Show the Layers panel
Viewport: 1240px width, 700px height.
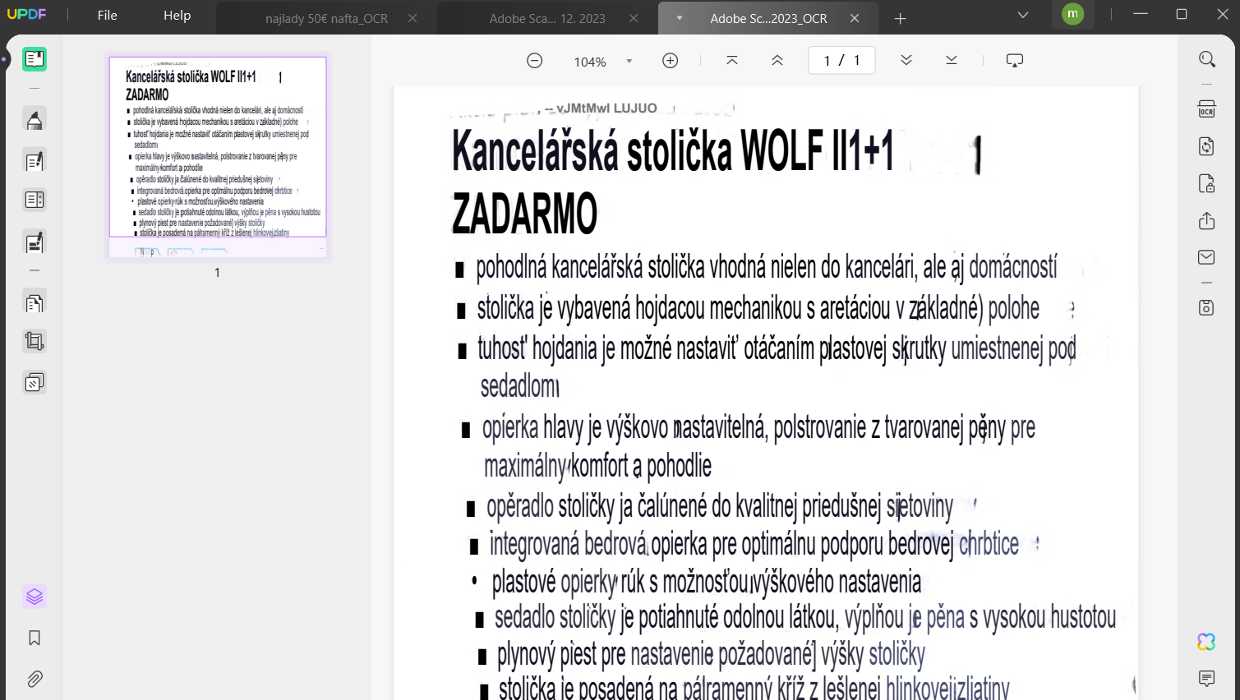[x=34, y=597]
